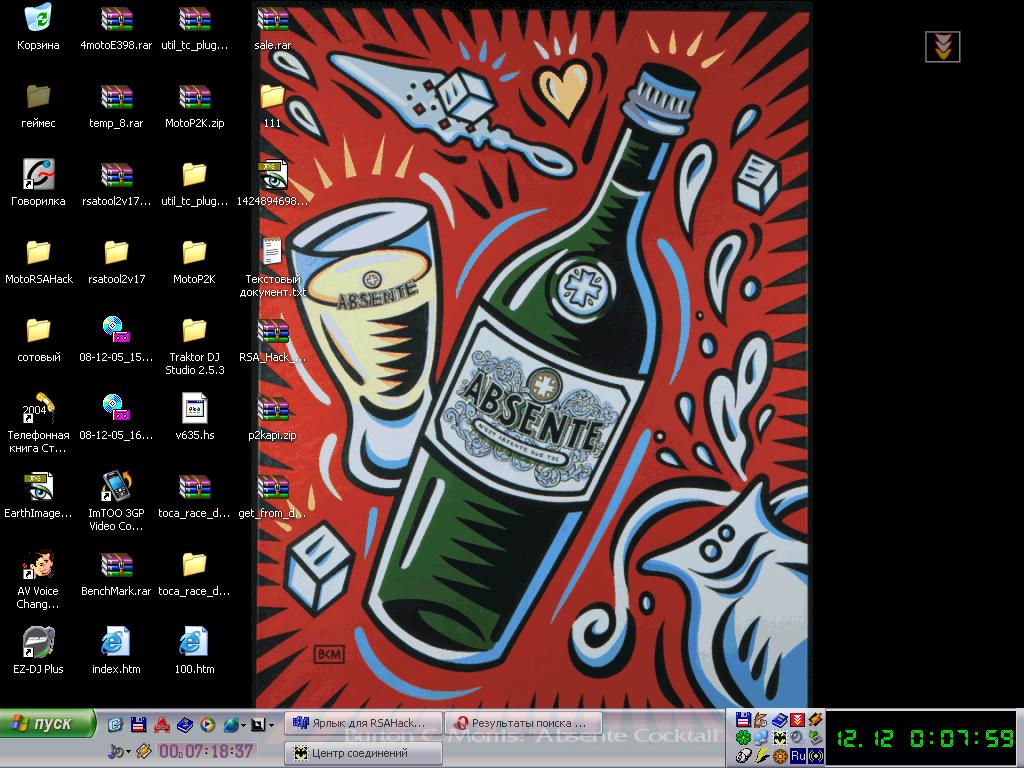
Task: Launch the EZ-DJ Plus shortcut
Action: click(x=38, y=650)
